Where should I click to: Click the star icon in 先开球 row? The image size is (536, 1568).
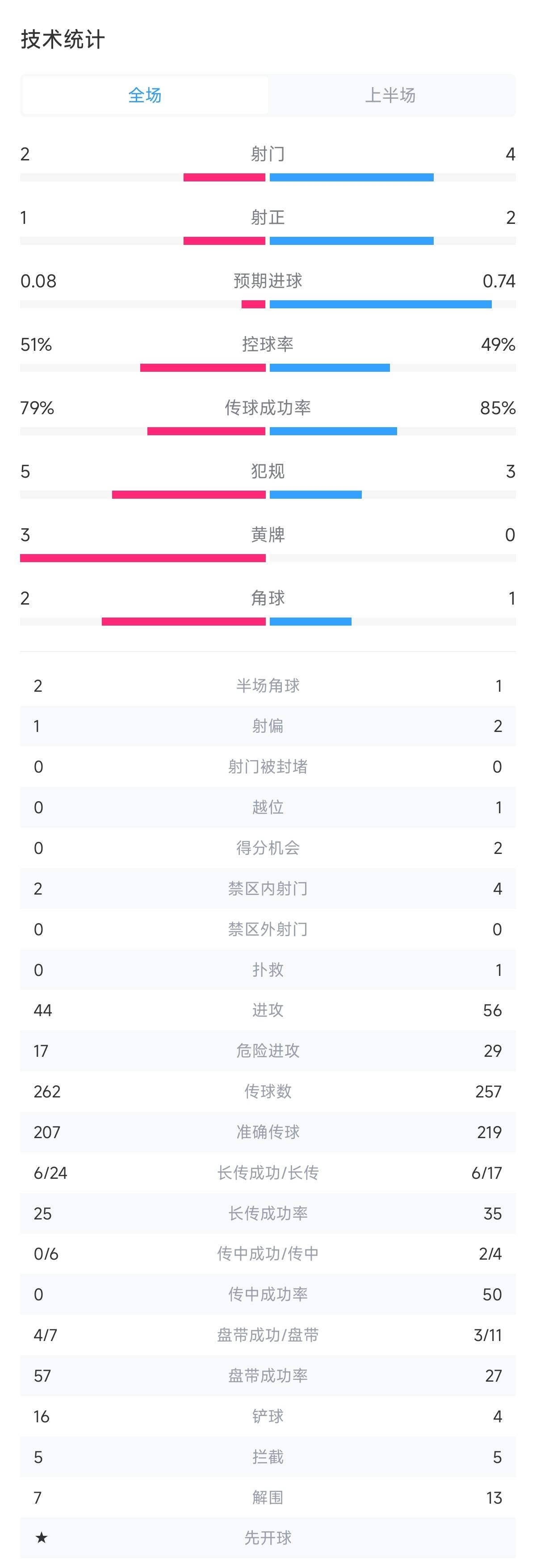(x=42, y=1538)
